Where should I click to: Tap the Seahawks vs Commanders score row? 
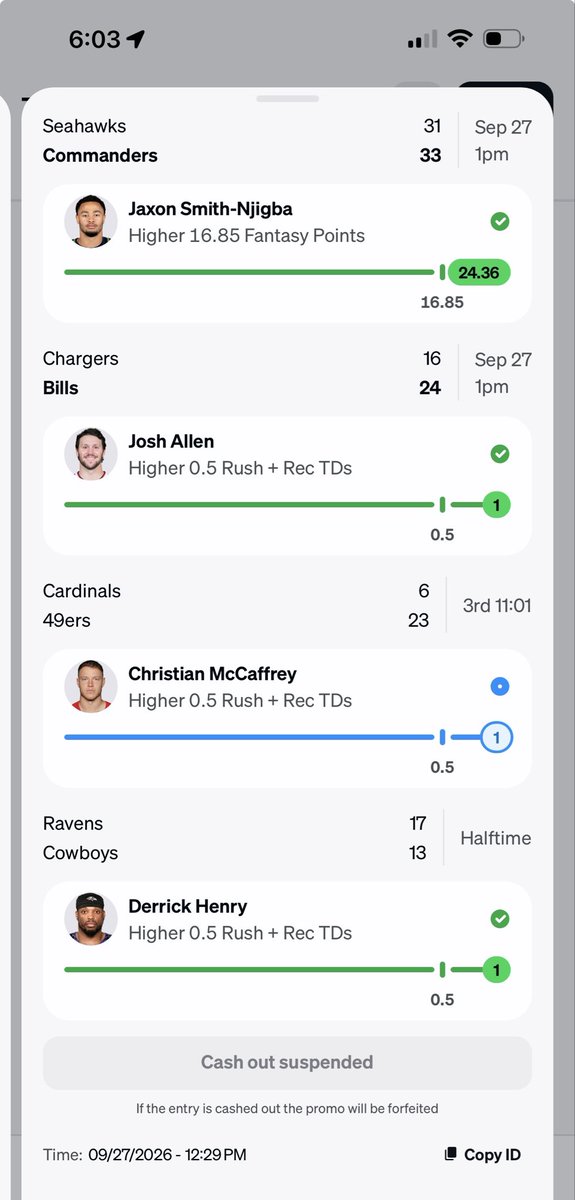(x=287, y=141)
